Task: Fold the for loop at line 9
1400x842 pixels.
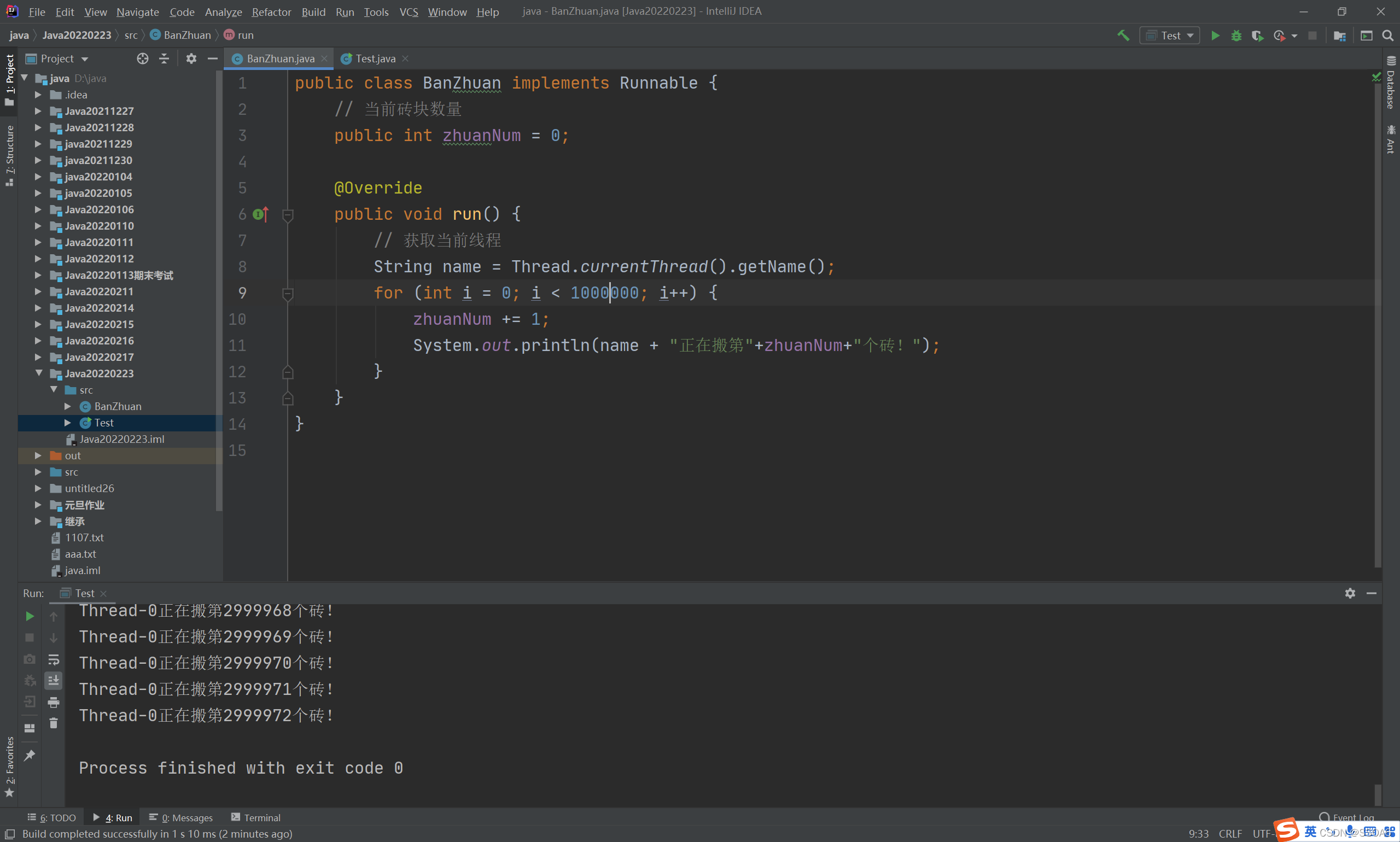Action: [x=288, y=294]
